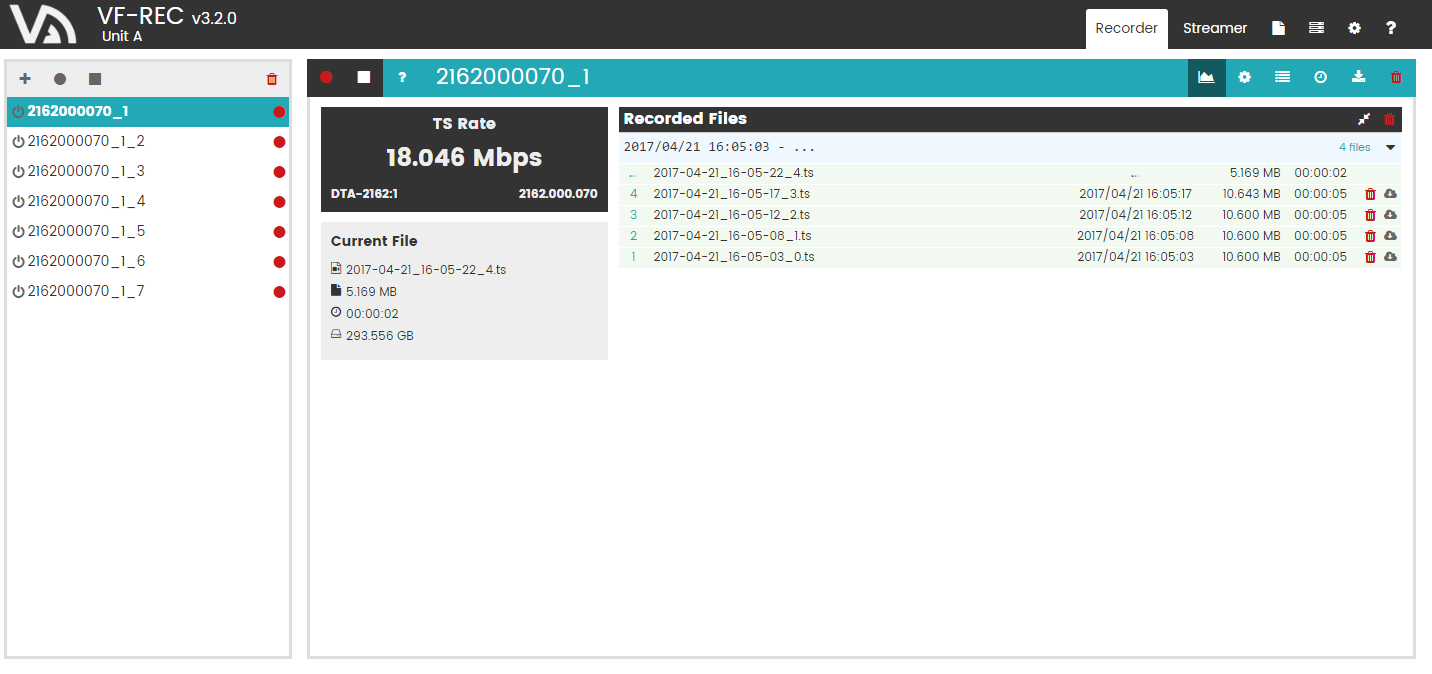Image resolution: width=1432 pixels, height=674 pixels.
Task: Toggle power icon of 2162000070_1_4
Action: [x=18, y=202]
